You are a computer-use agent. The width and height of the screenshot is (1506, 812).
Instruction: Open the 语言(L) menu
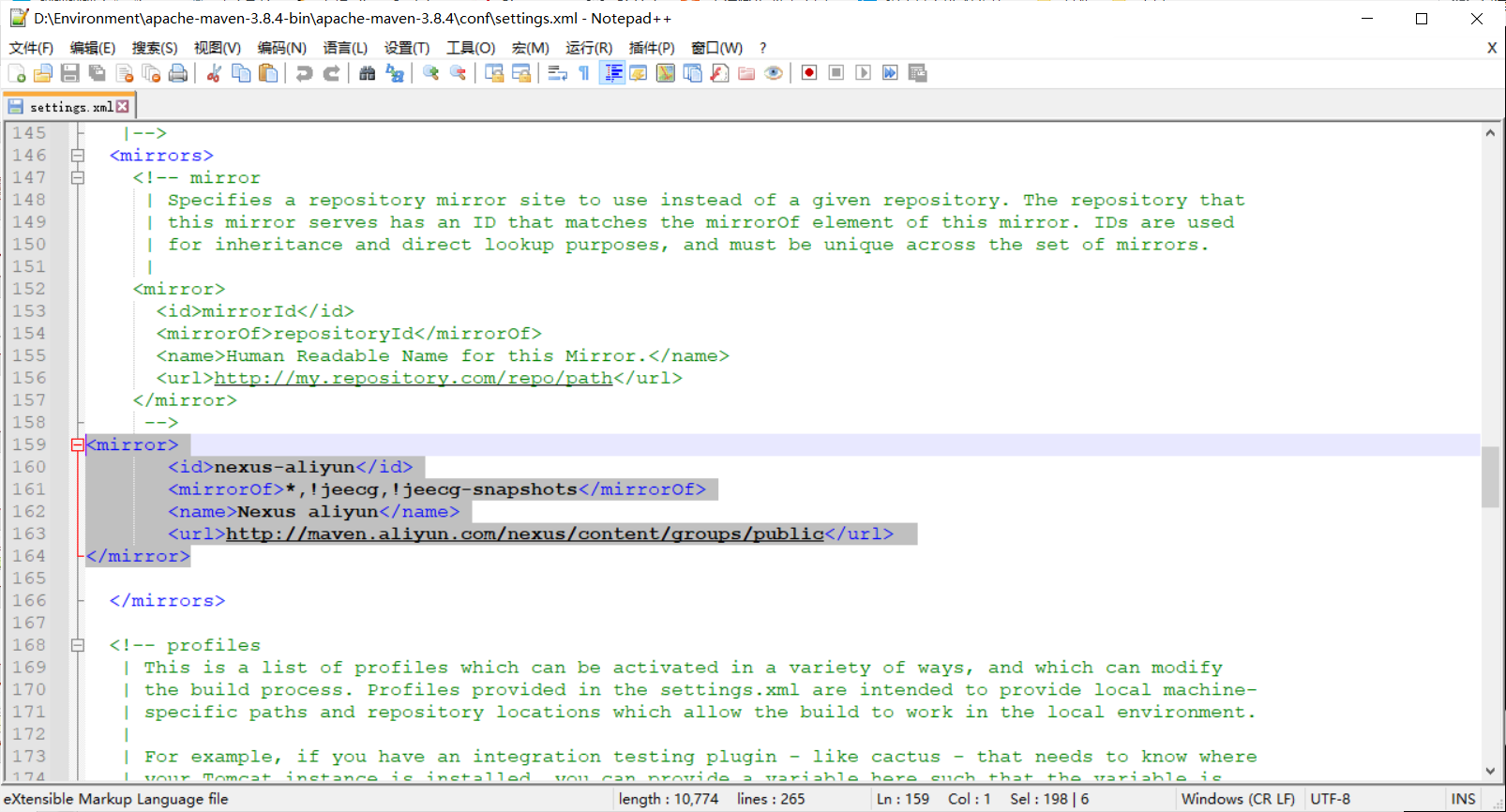pyautogui.click(x=345, y=48)
